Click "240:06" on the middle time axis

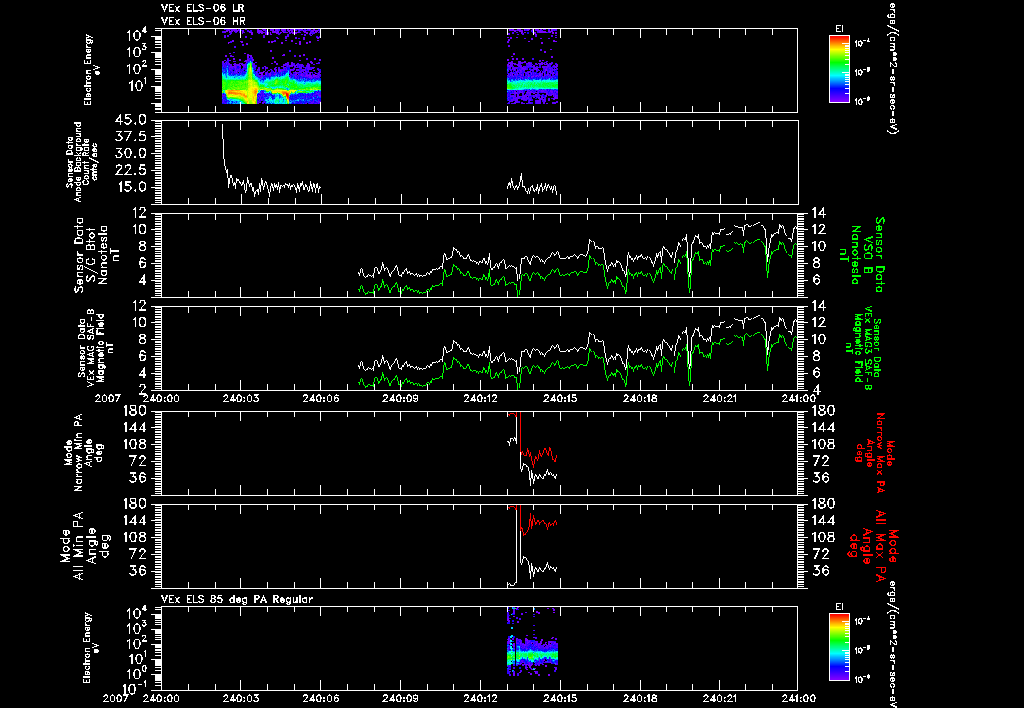(x=321, y=398)
